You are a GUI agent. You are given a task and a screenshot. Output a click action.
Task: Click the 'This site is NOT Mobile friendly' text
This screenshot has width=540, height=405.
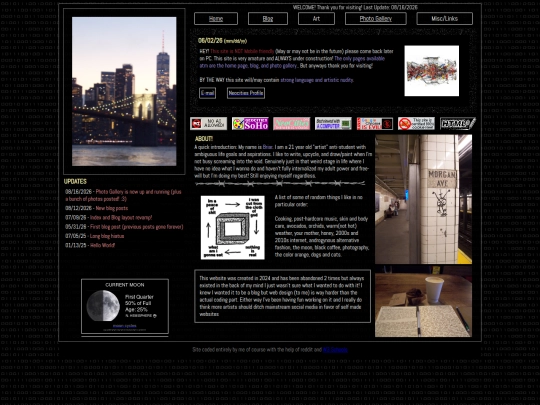coord(242,51)
